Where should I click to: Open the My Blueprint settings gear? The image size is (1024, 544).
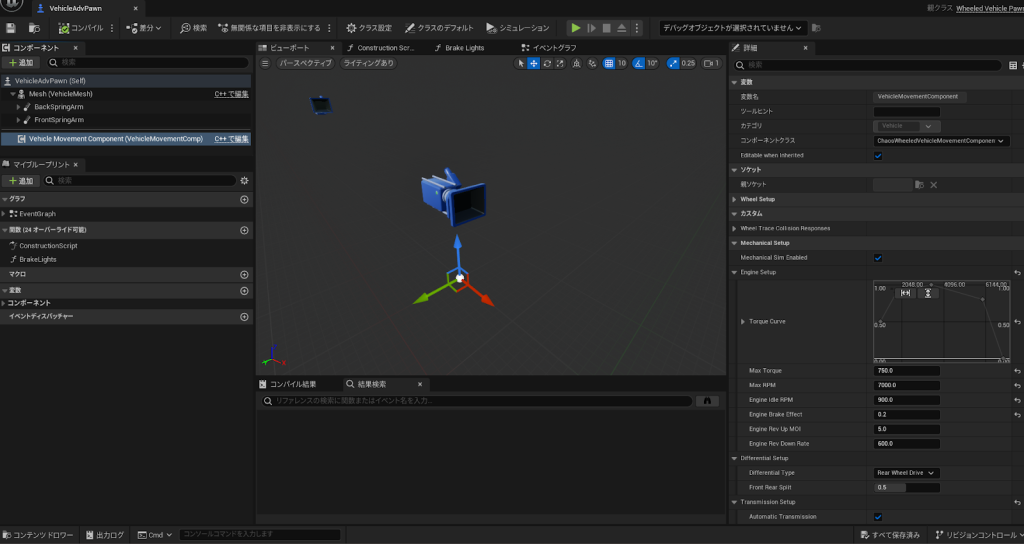coord(244,180)
